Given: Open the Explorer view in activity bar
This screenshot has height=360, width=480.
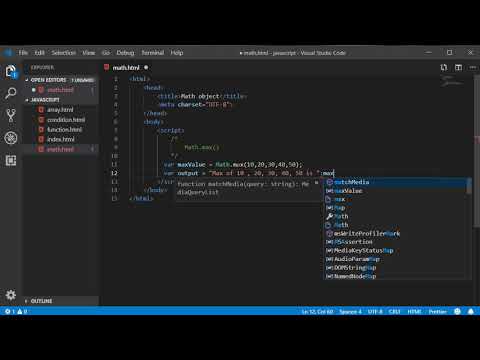Looking at the screenshot, I should (11, 72).
